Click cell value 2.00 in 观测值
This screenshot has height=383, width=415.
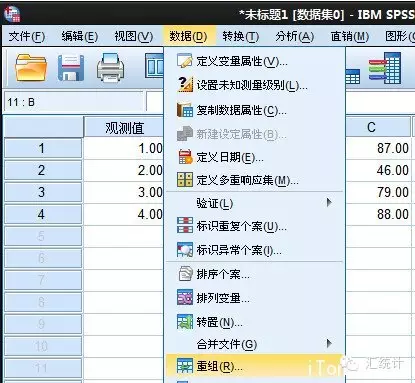pyautogui.click(x=124, y=170)
